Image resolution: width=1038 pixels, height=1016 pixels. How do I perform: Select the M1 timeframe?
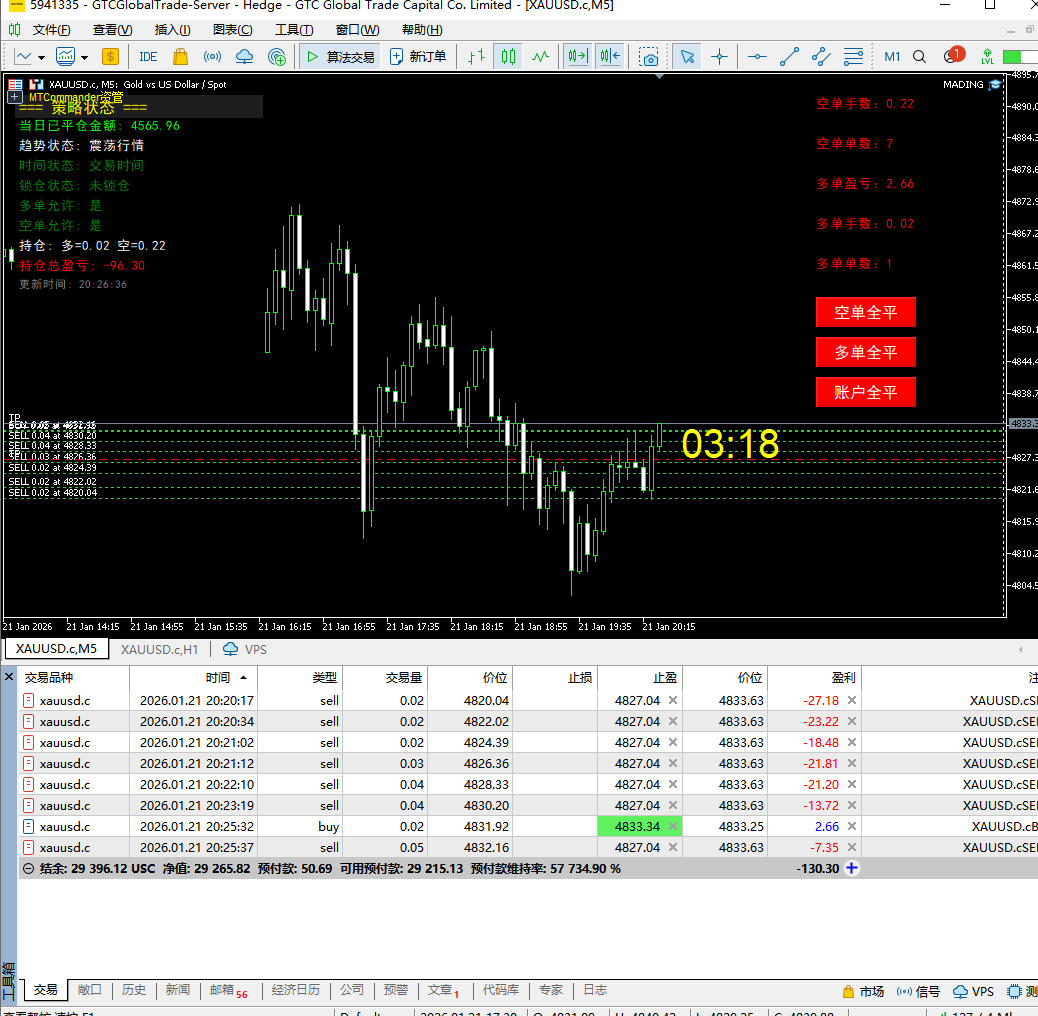[892, 57]
